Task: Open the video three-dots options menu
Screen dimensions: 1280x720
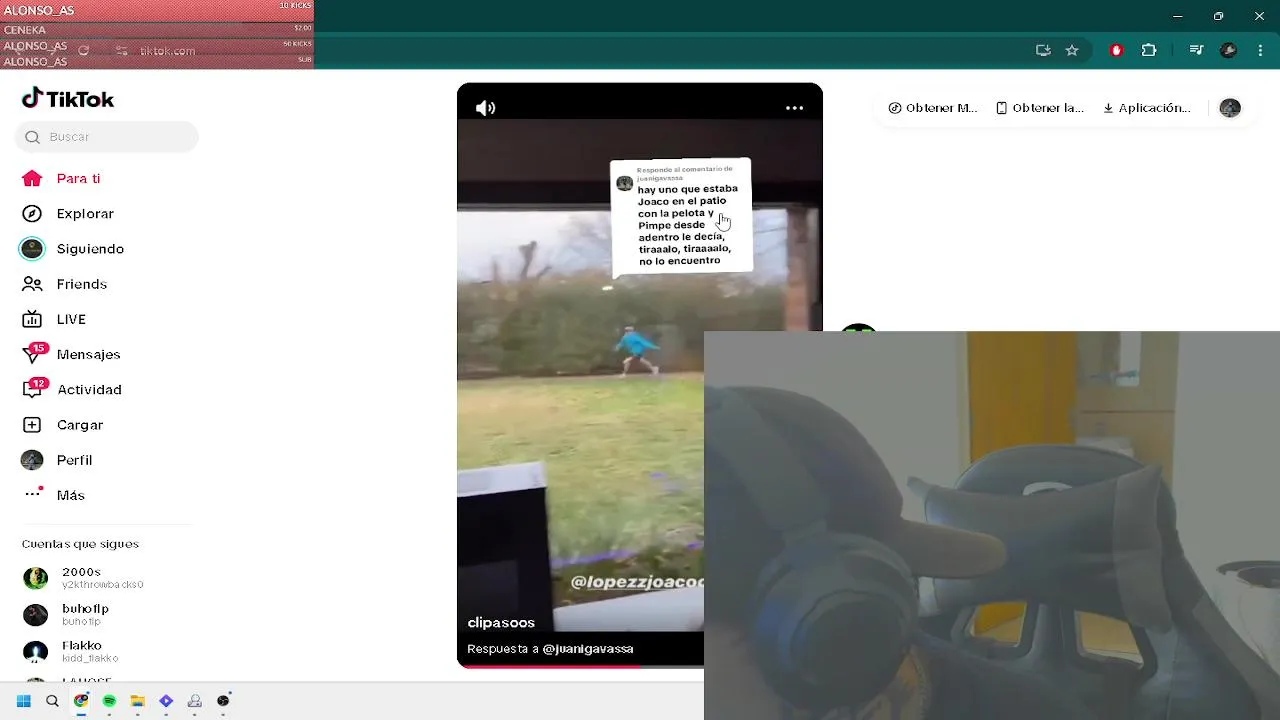Action: [x=795, y=108]
